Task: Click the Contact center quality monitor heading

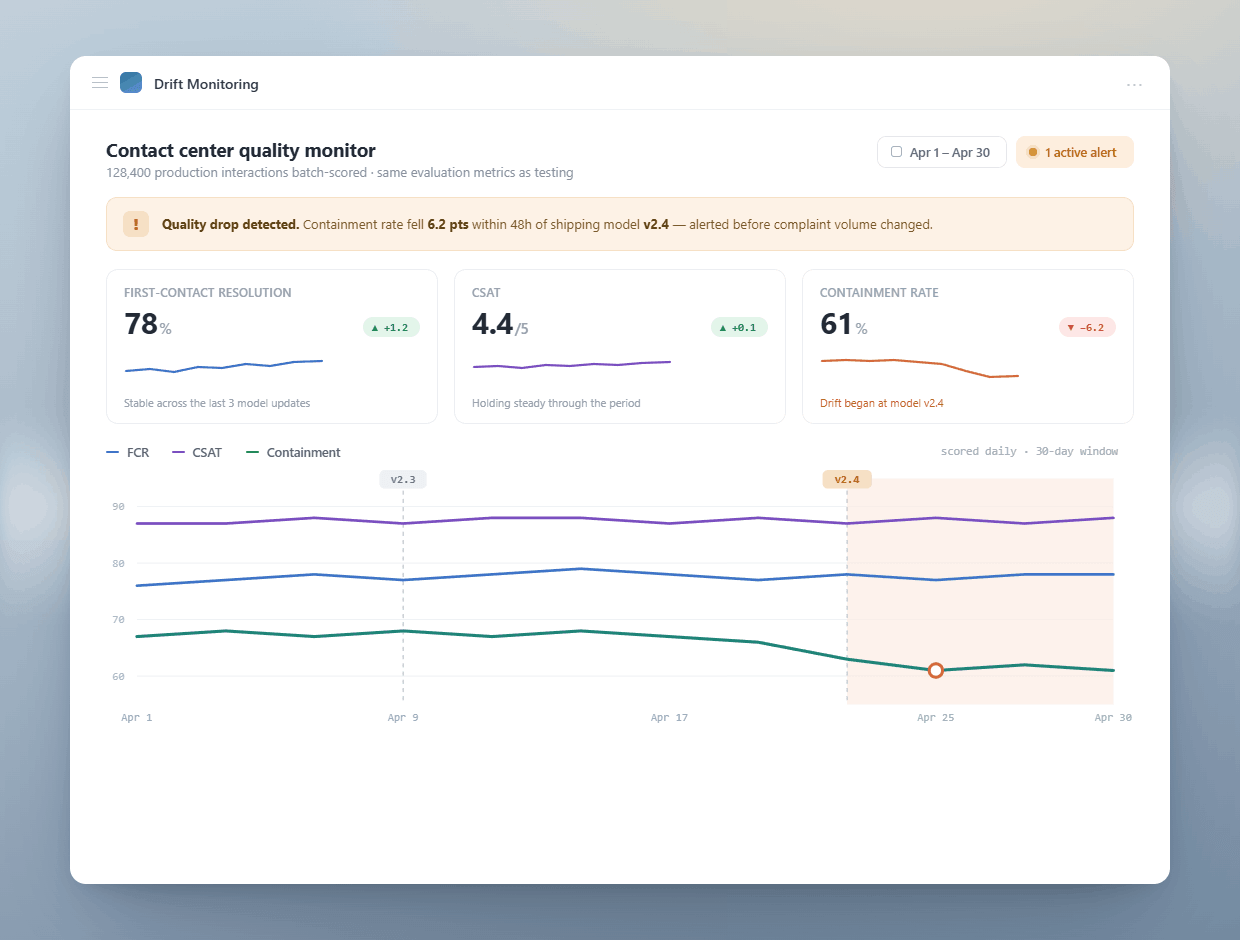Action: [x=241, y=151]
